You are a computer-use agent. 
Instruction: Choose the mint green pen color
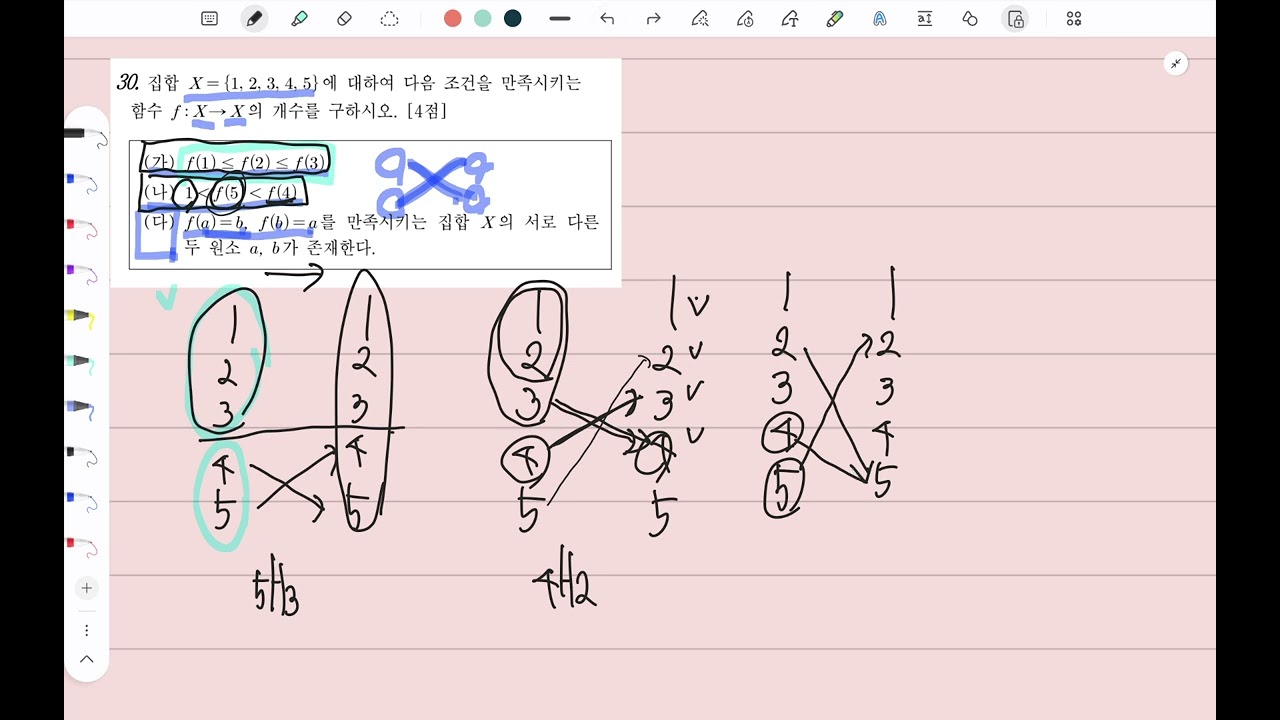coord(483,18)
